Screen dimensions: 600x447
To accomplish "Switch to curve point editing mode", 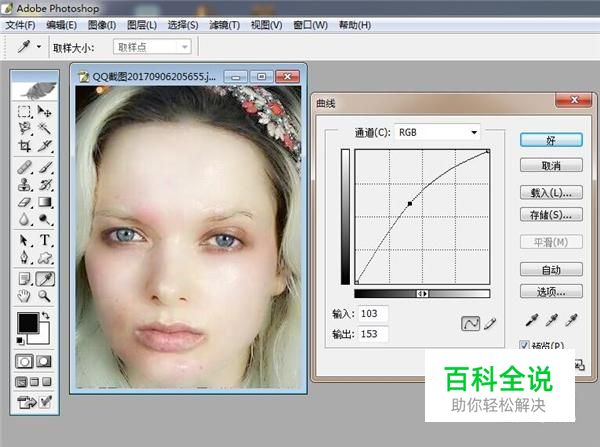I will 470,322.
